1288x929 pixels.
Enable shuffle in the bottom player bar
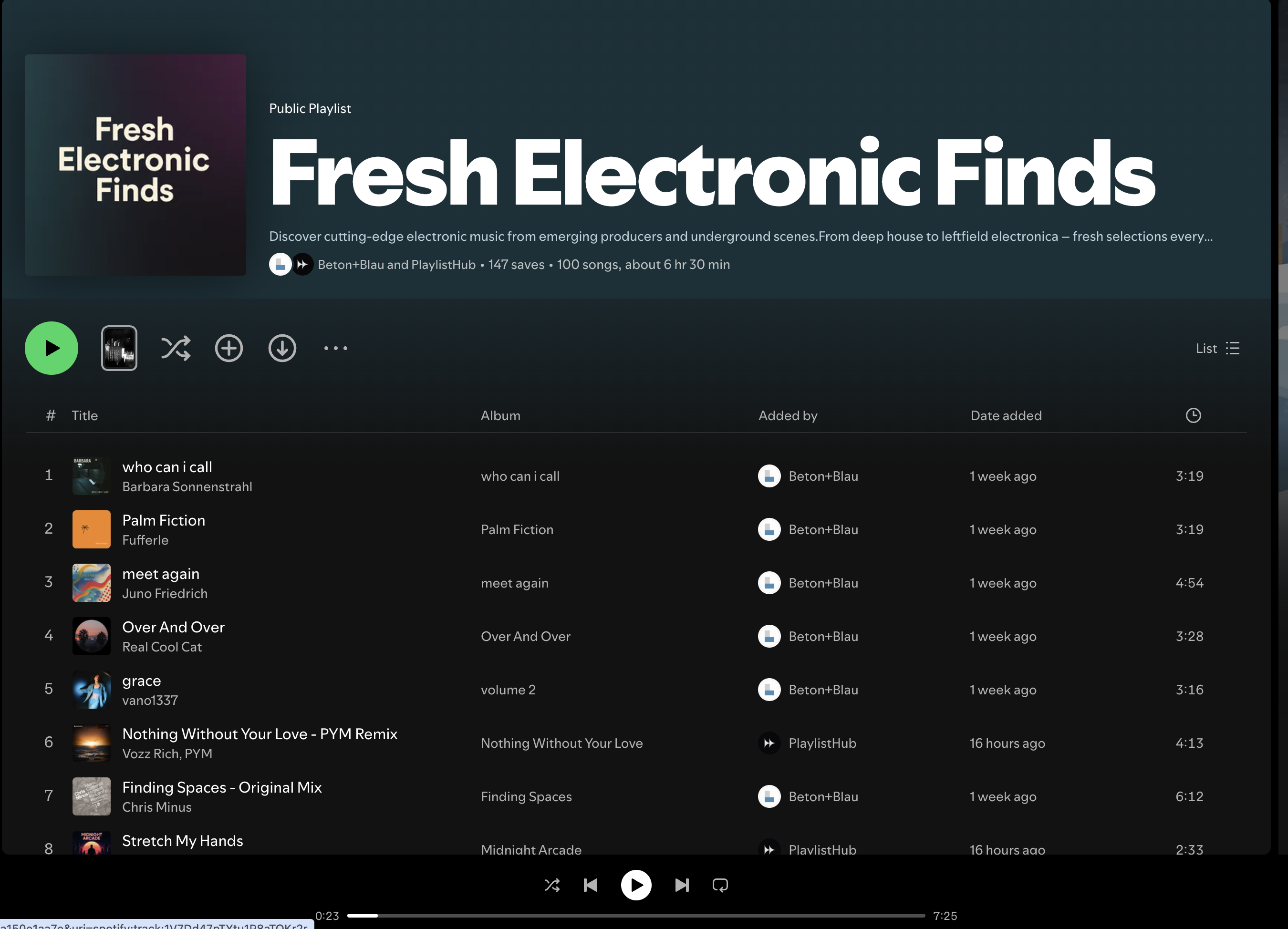(x=552, y=885)
